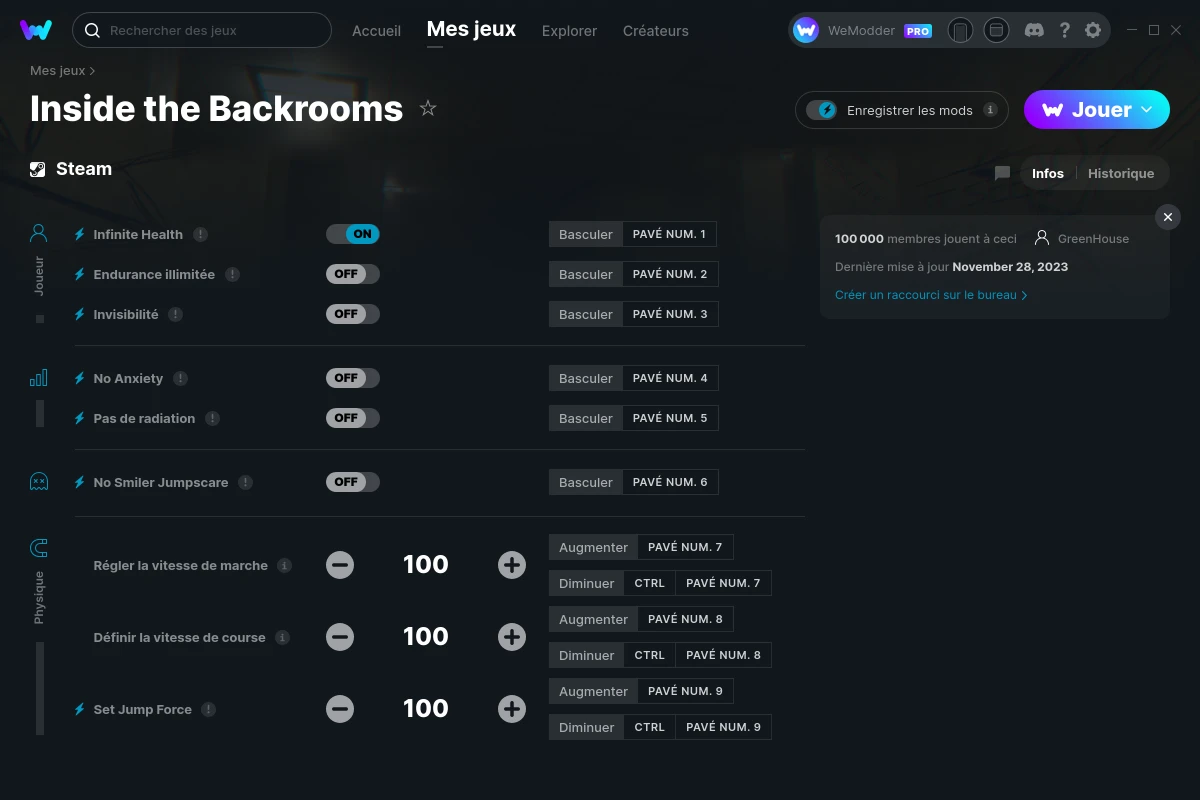Increase running speed with plus button
Viewport: 1200px width, 800px height.
[x=512, y=637]
